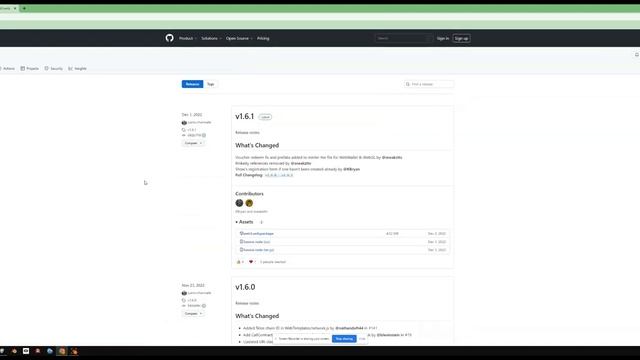This screenshot has height=360, width=640.
Task: Open the Pricing page link
Action: point(263,38)
